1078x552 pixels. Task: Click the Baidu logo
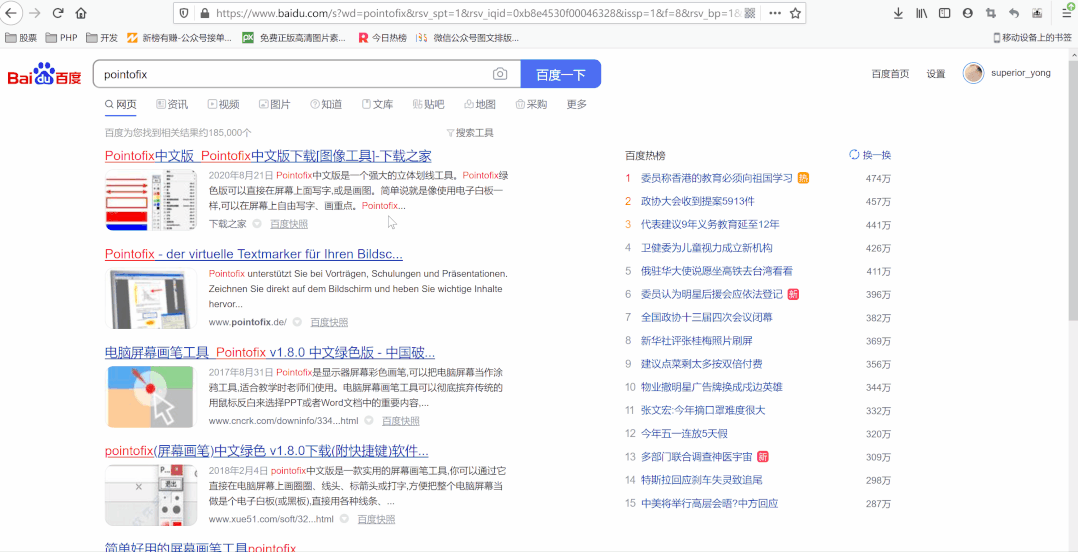pos(44,74)
